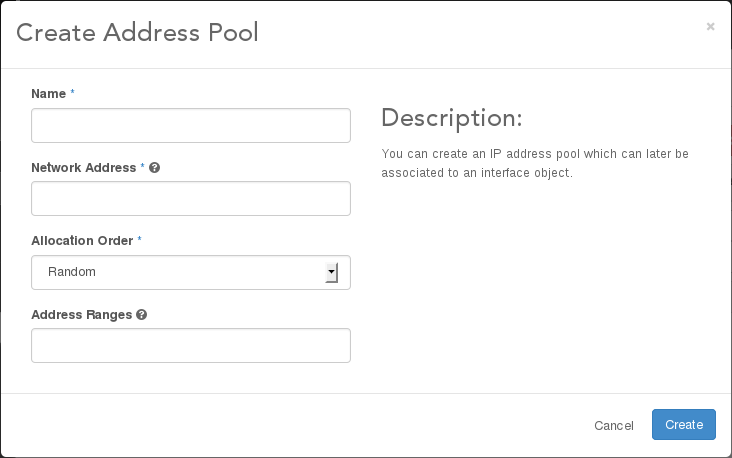Focus the Name text field
Screen dimensions: 732x458
coord(191,126)
